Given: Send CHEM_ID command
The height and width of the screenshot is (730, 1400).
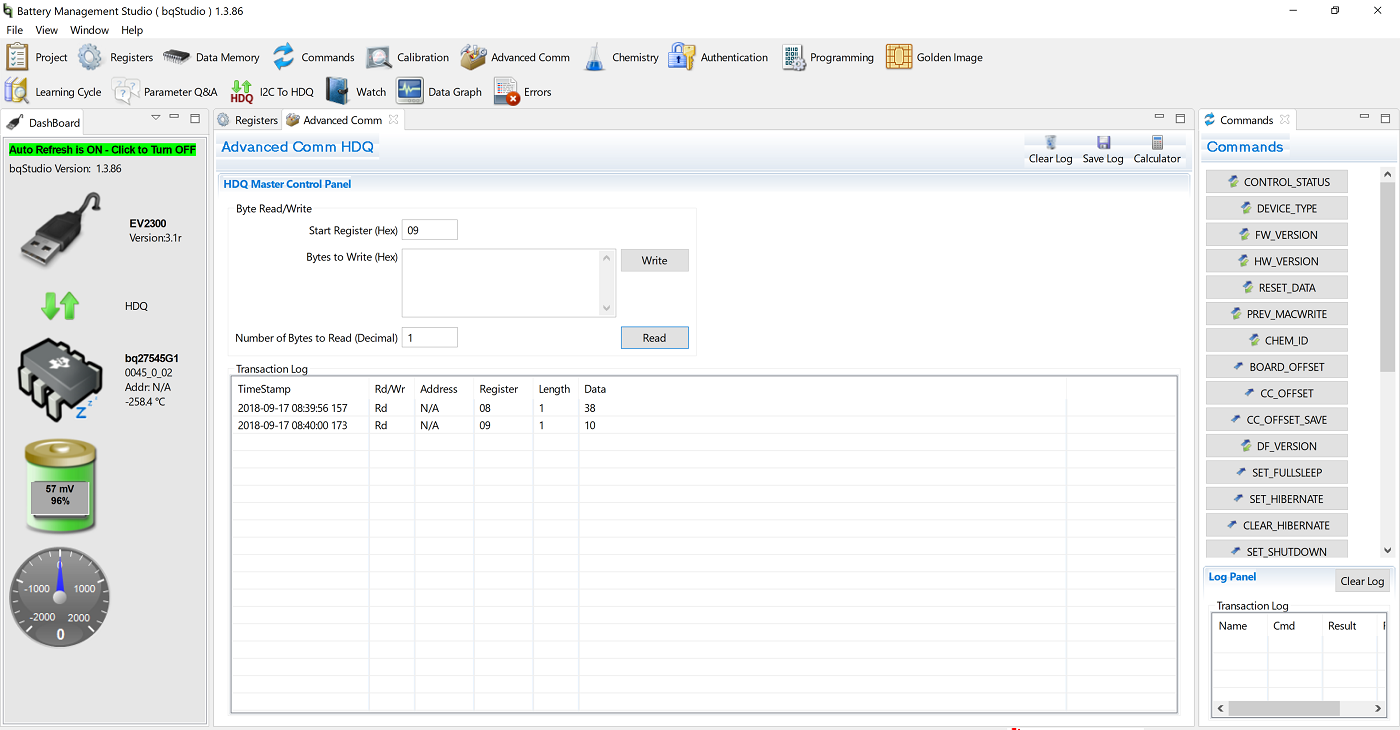Looking at the screenshot, I should click(x=1277, y=340).
